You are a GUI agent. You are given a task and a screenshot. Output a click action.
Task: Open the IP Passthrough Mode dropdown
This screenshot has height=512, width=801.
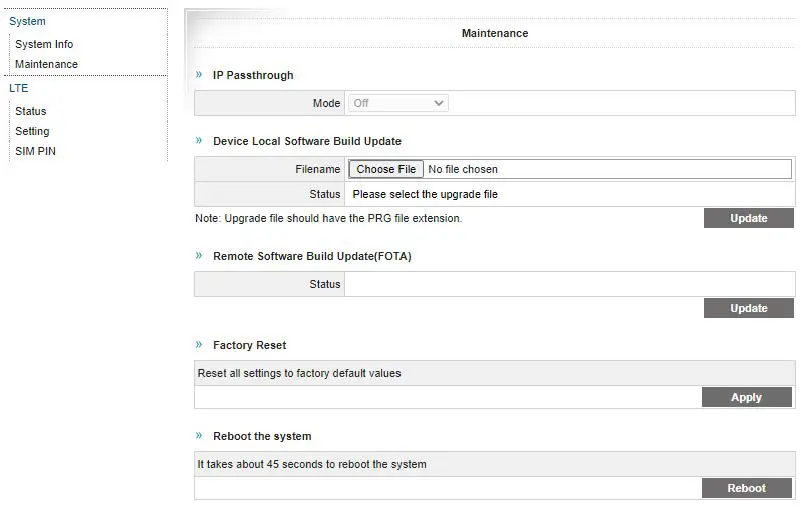[397, 103]
